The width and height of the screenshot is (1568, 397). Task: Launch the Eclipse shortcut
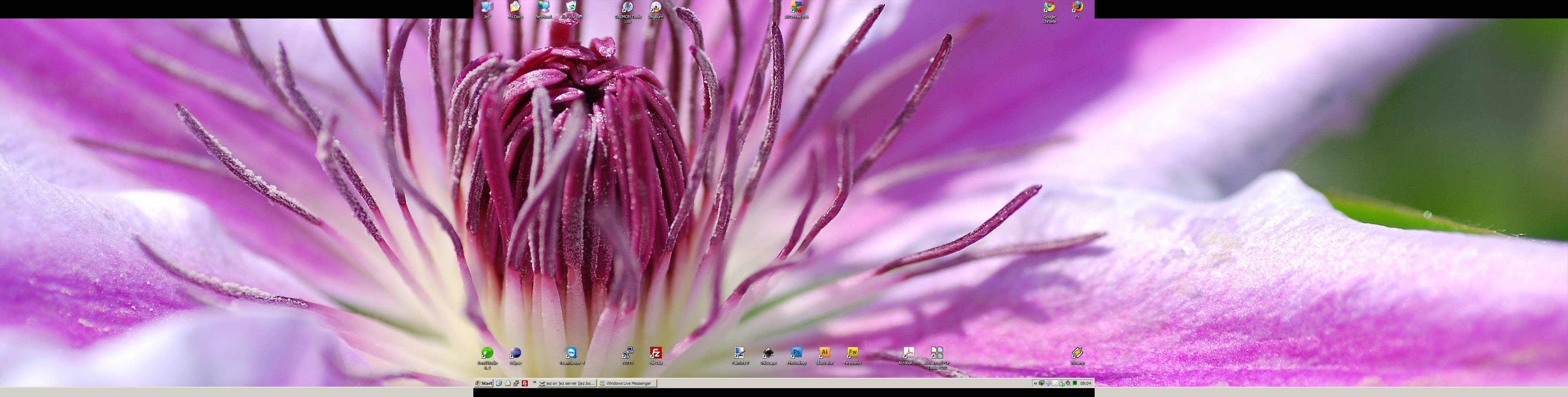point(515,356)
